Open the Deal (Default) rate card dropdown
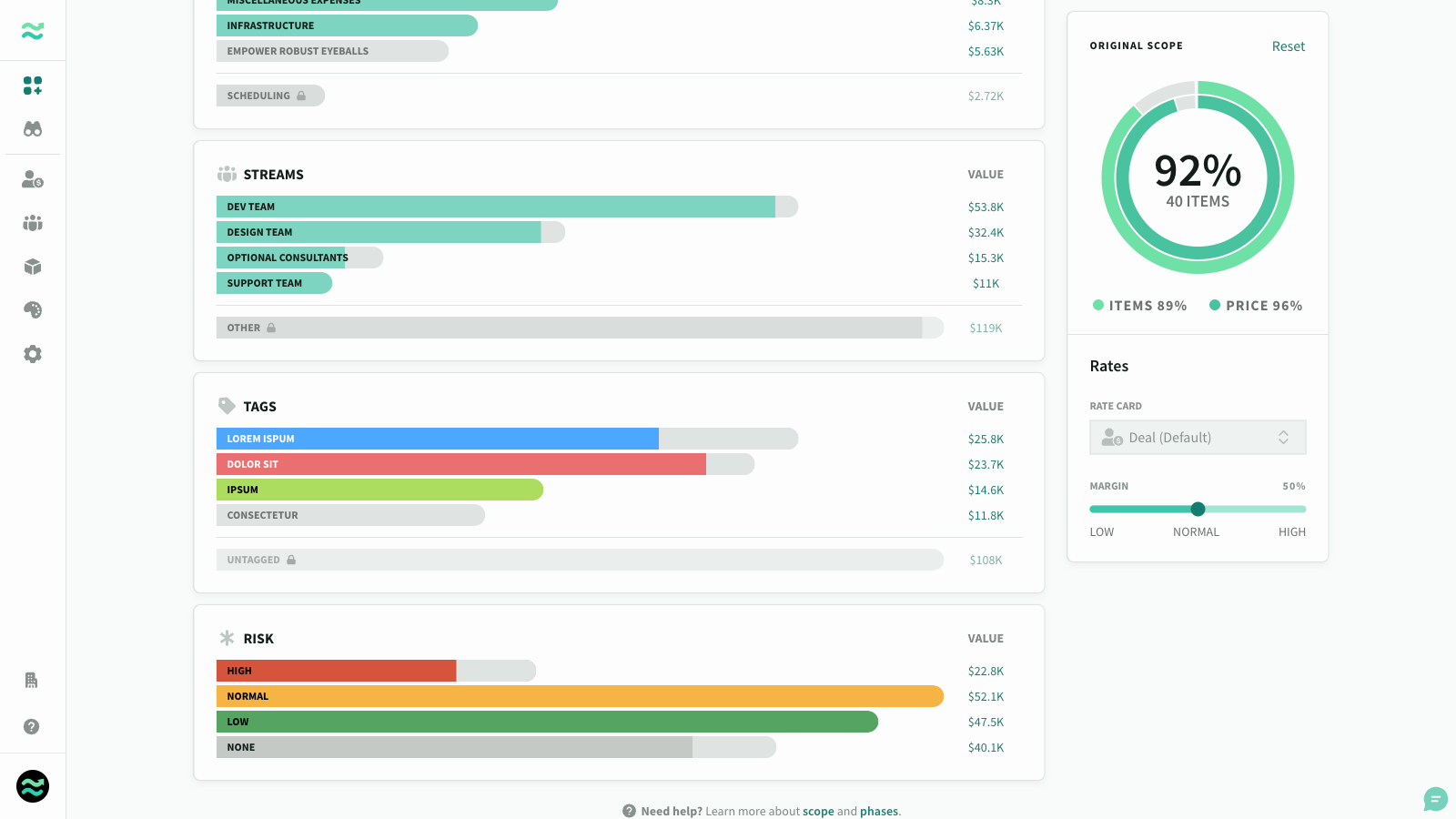Screen dimensions: 1456x819 pos(1198,437)
